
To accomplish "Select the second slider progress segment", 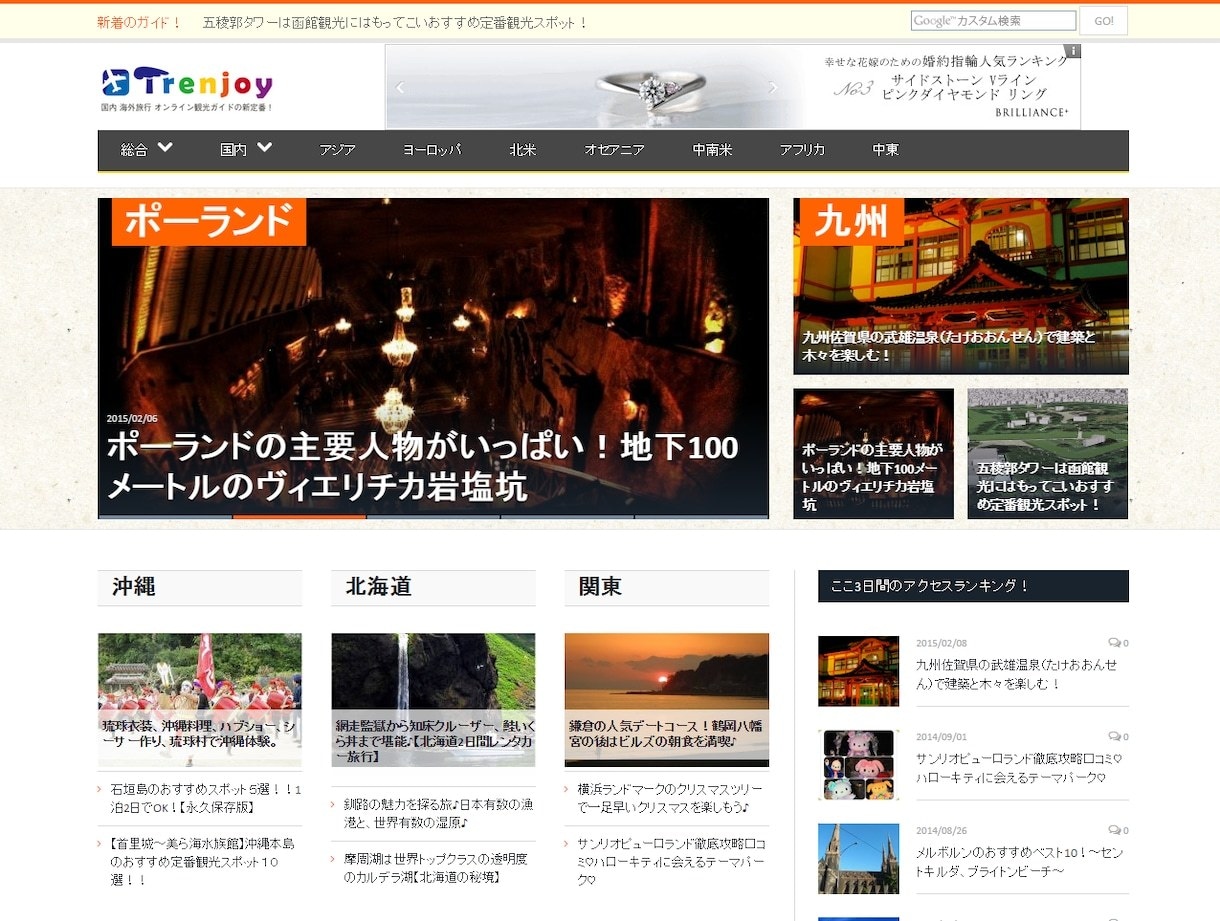I will (x=299, y=517).
